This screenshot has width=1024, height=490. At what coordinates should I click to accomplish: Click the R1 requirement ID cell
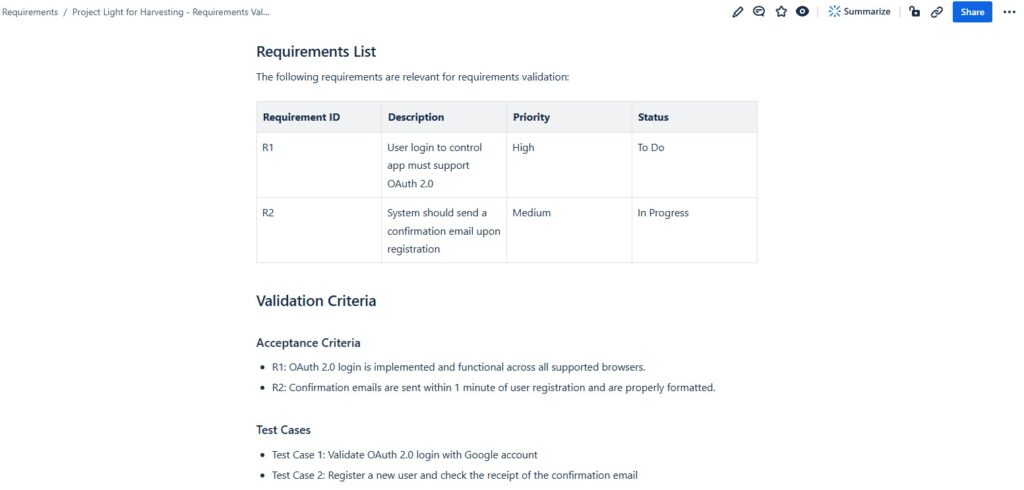click(x=268, y=147)
